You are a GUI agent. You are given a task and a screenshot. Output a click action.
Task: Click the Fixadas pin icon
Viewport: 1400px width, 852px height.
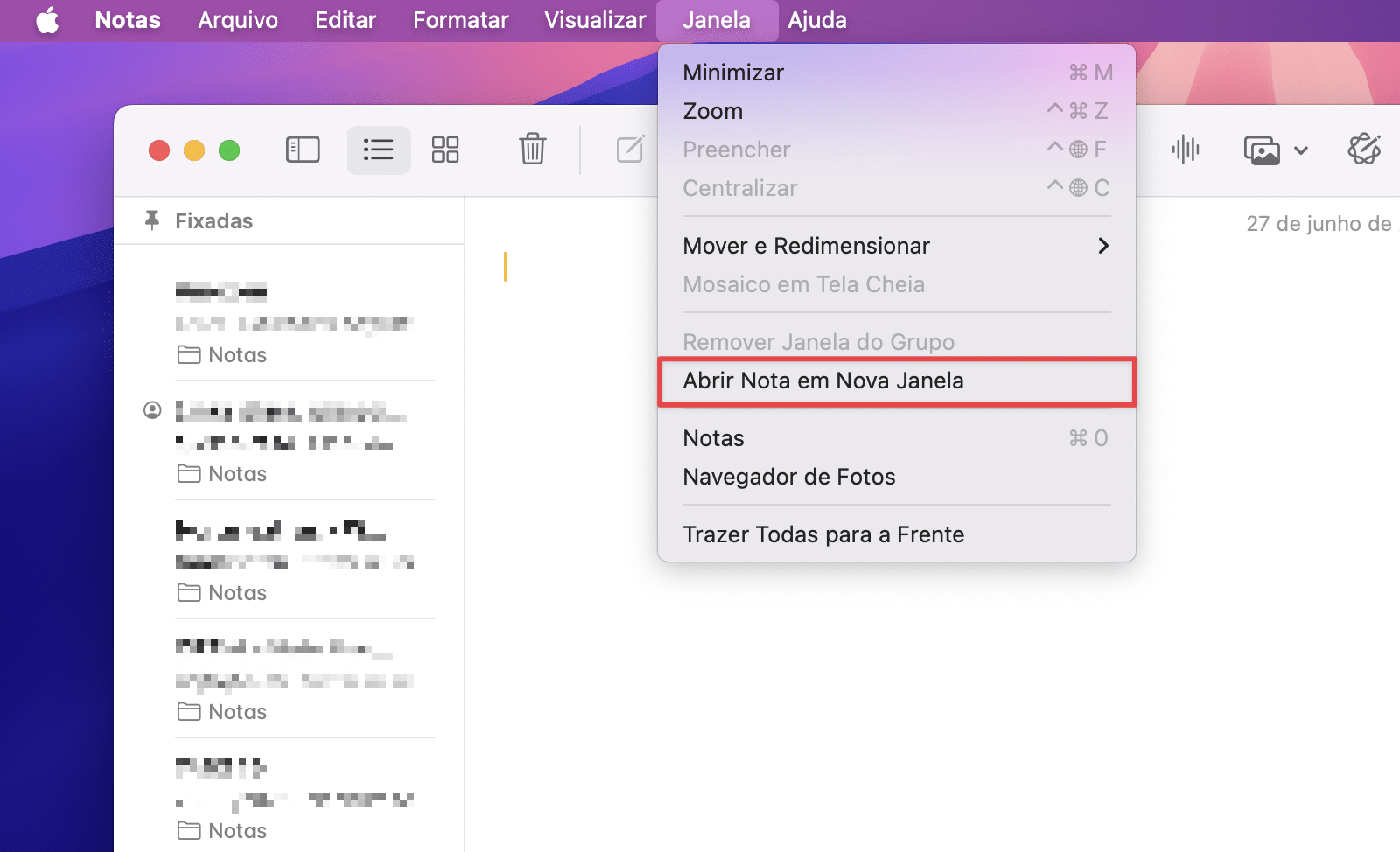click(152, 220)
